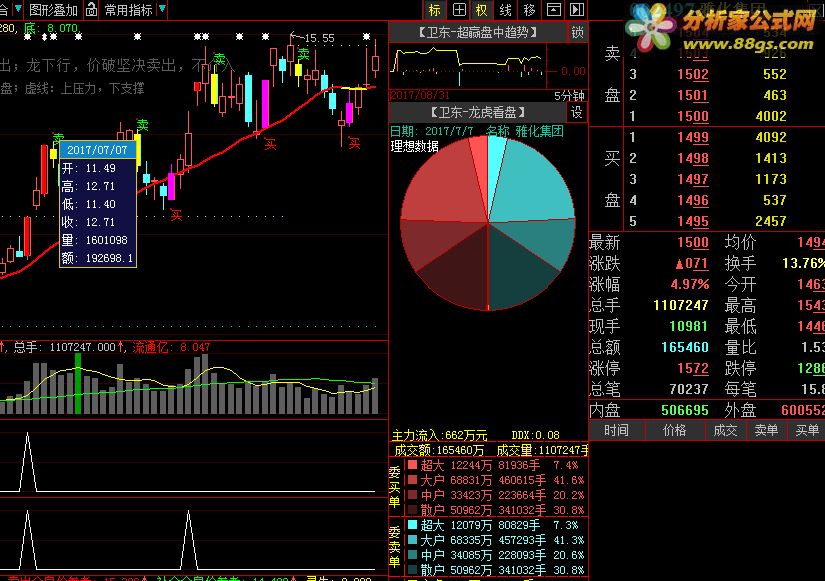Viewport: 825px width, 581px height.
Task: Toggle the 权 rights-adjustment icon
Action: click(481, 9)
